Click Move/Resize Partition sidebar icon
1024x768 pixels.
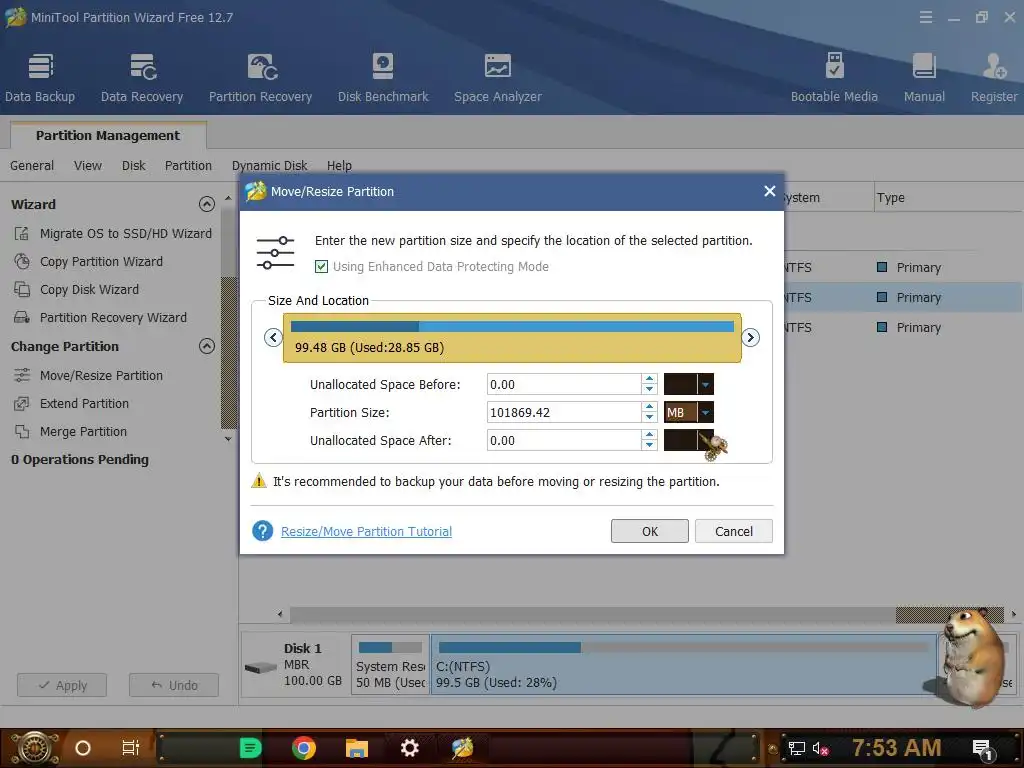click(22, 376)
